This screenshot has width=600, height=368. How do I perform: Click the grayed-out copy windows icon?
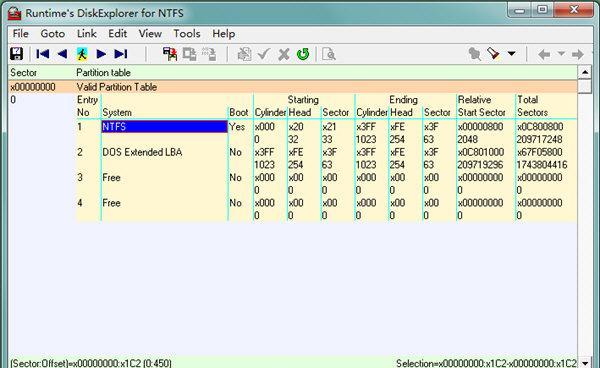pos(189,54)
